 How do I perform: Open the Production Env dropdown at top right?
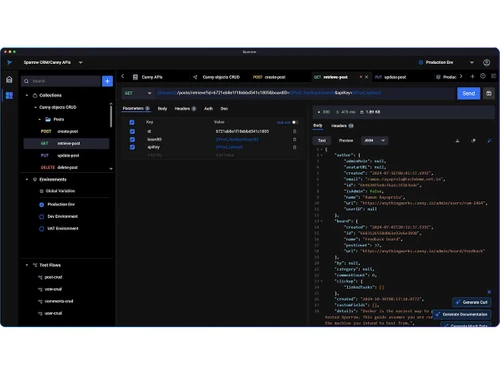(472, 62)
